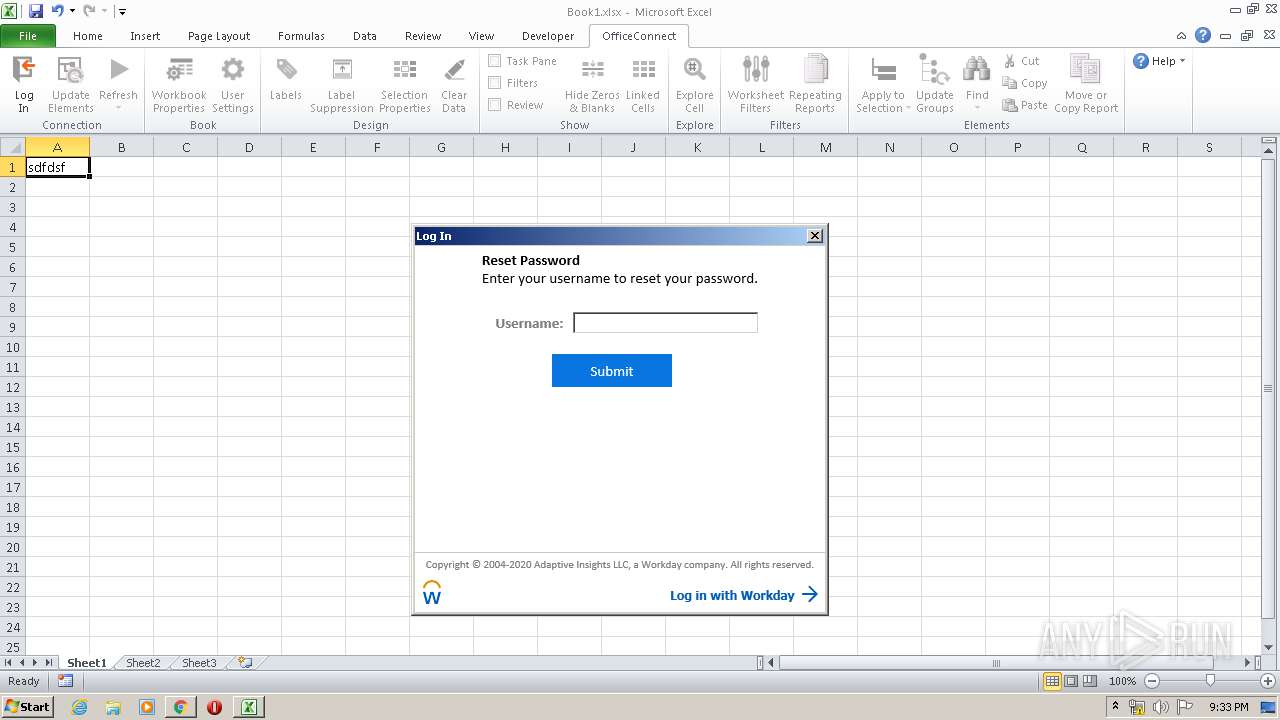This screenshot has width=1280, height=720.
Task: Open the Customize Quick Access Toolbar dropdown
Action: point(122,12)
